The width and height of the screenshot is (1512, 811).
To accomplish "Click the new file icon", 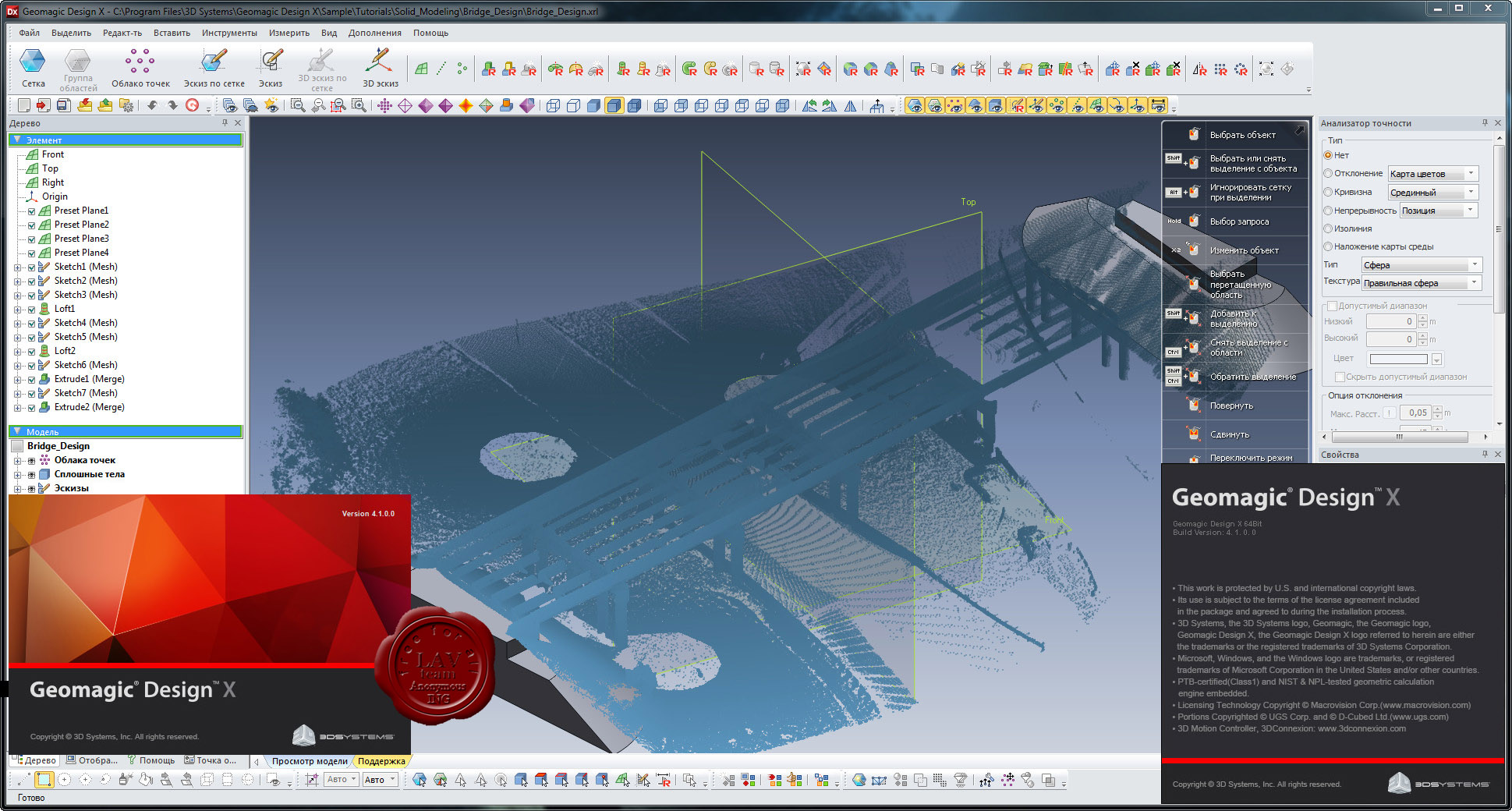I will click(24, 105).
